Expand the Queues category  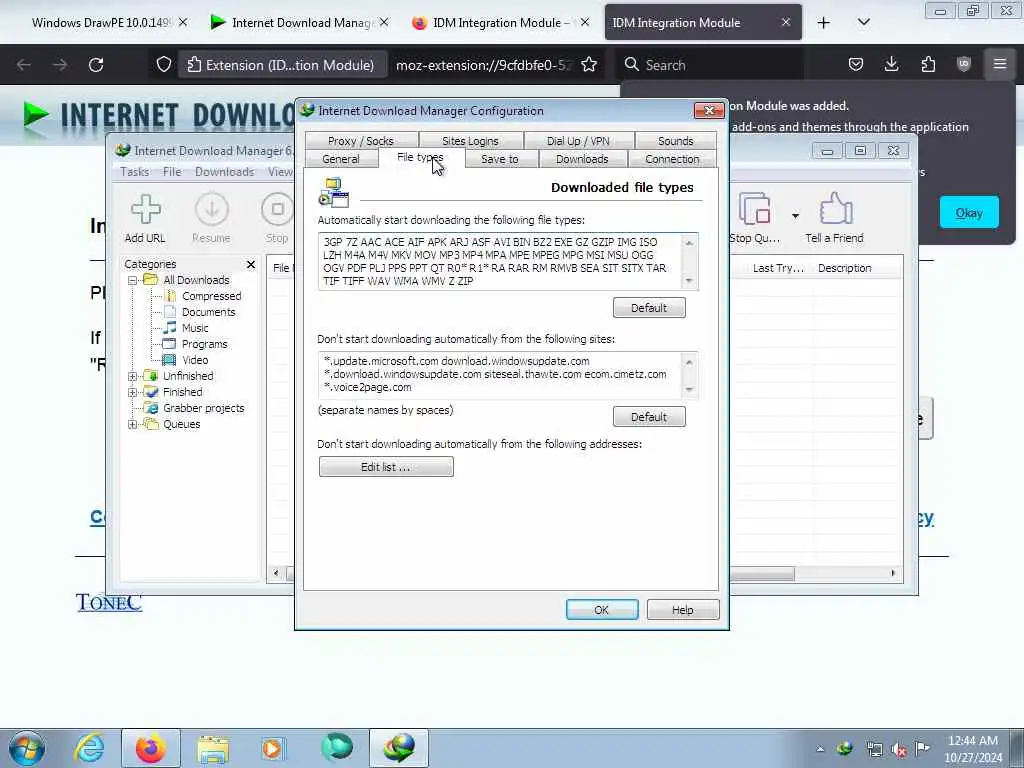coord(133,424)
